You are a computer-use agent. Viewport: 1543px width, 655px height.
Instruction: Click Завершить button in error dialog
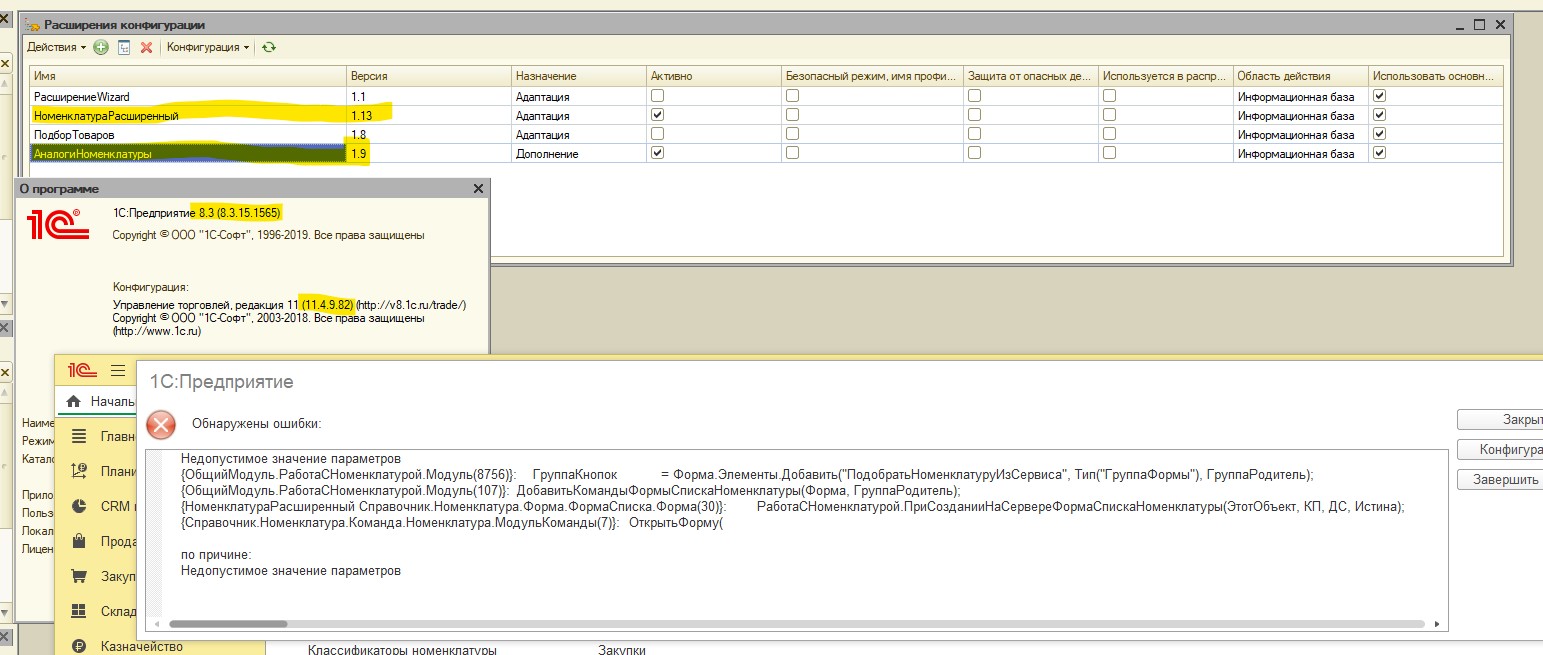1499,479
